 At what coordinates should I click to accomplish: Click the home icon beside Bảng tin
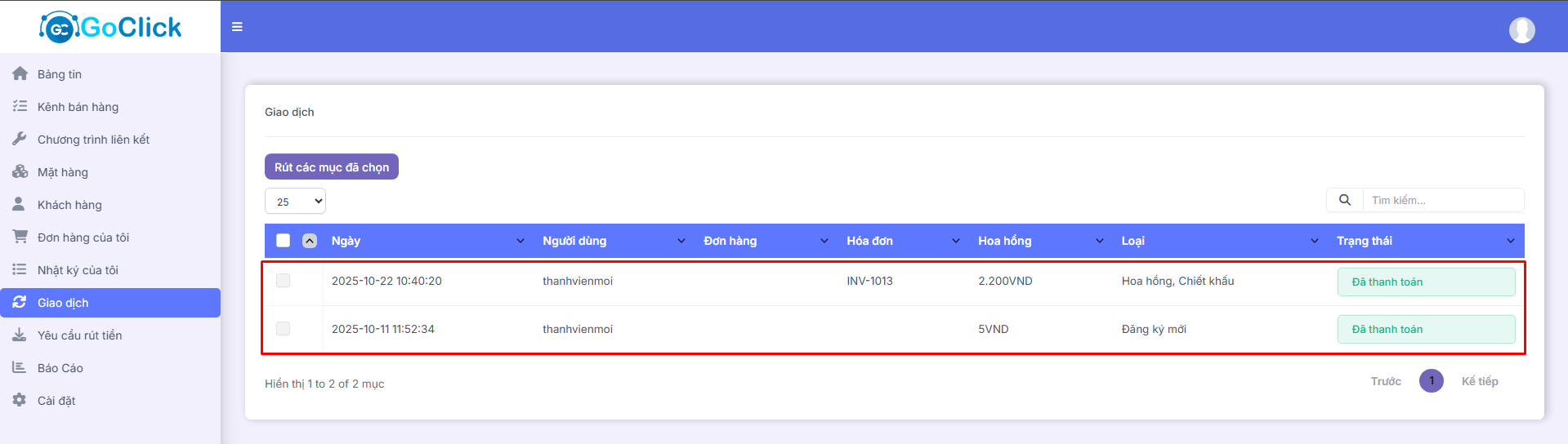[x=20, y=74]
